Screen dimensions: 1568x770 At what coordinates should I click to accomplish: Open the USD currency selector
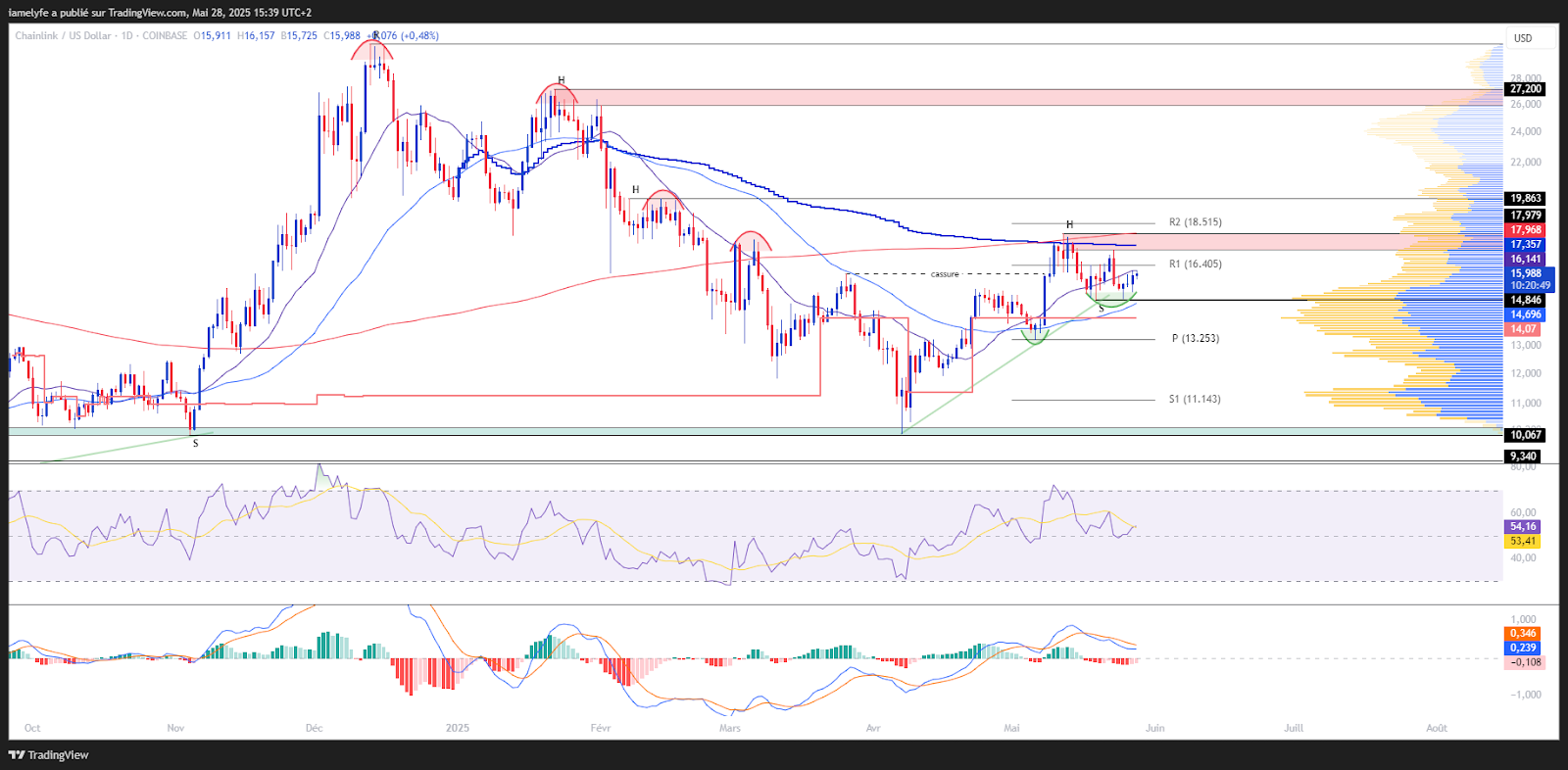(x=1522, y=38)
